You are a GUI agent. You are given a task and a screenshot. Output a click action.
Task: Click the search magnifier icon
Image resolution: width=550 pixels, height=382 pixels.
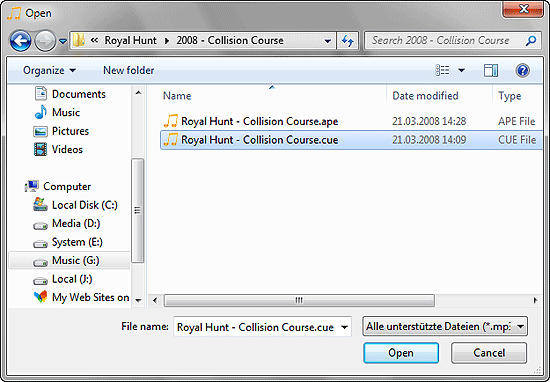point(531,41)
